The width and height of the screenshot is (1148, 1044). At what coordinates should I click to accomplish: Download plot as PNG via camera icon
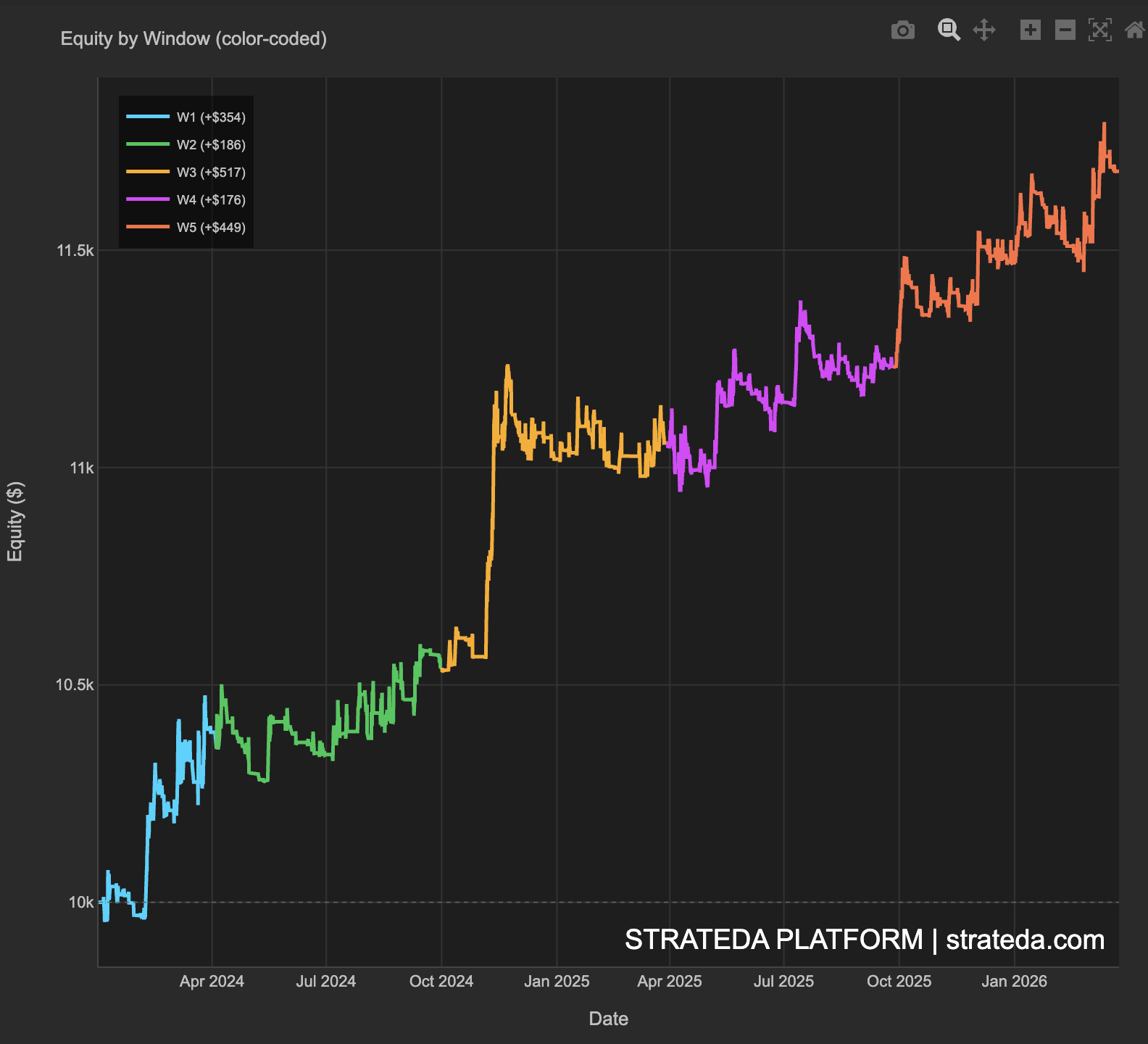pyautogui.click(x=902, y=30)
